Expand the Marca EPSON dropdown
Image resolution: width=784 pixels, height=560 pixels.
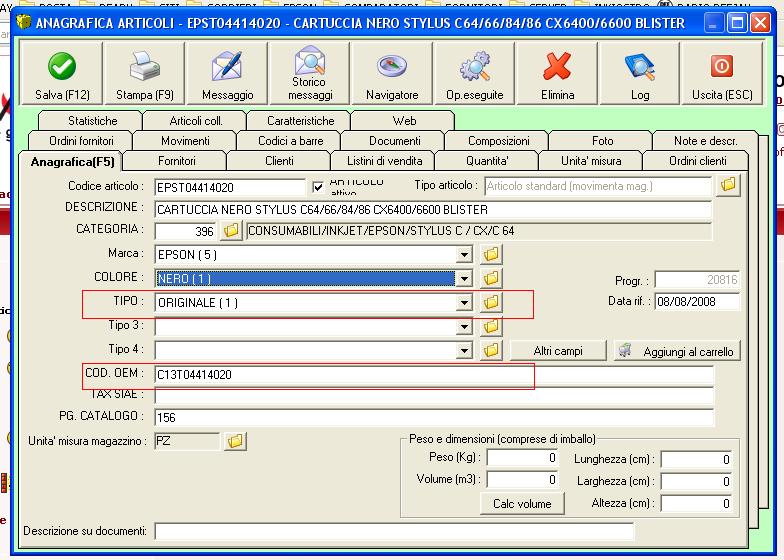[x=464, y=254]
